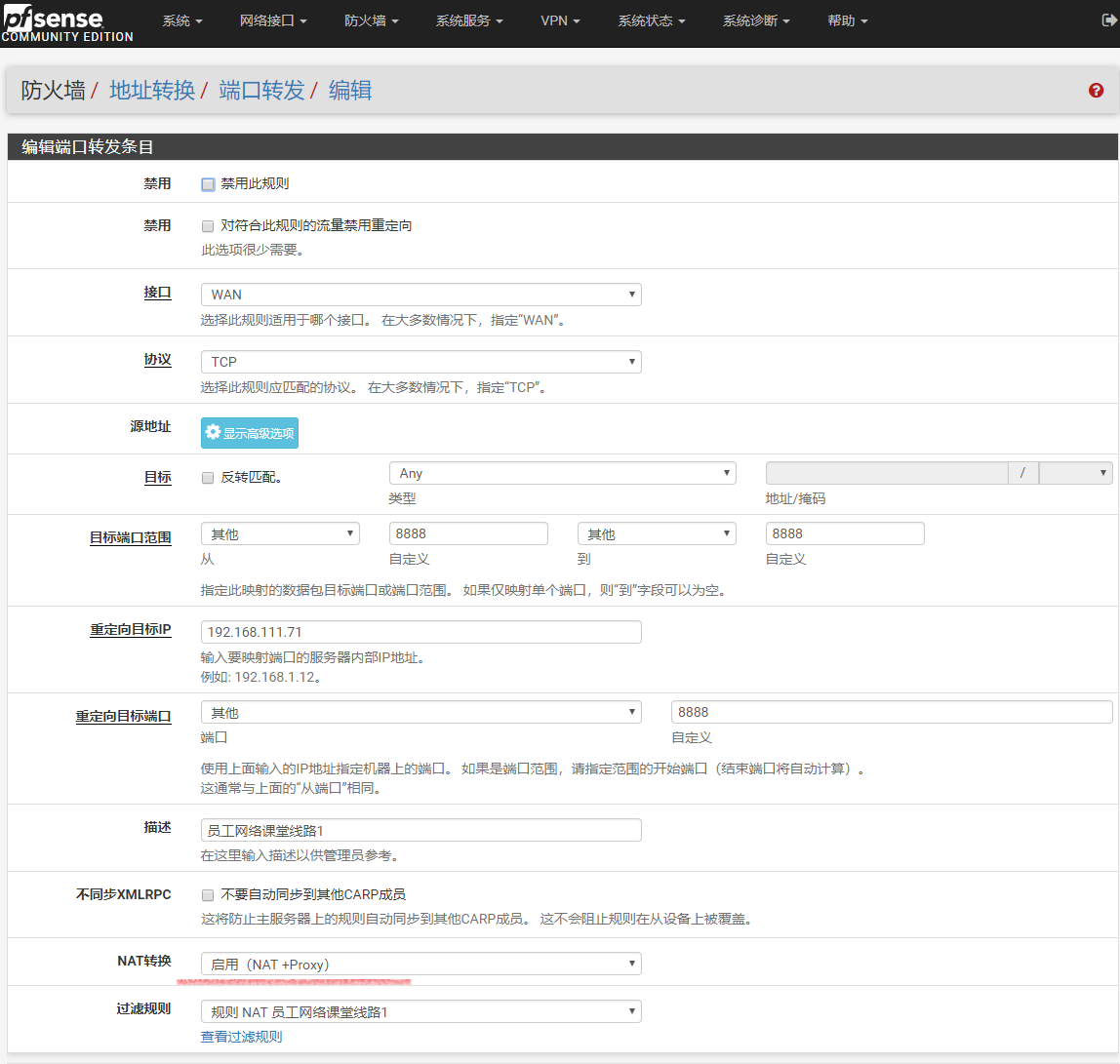Open the destination mask dropdown after the slash
1120x1064 pixels.
pyautogui.click(x=1075, y=473)
